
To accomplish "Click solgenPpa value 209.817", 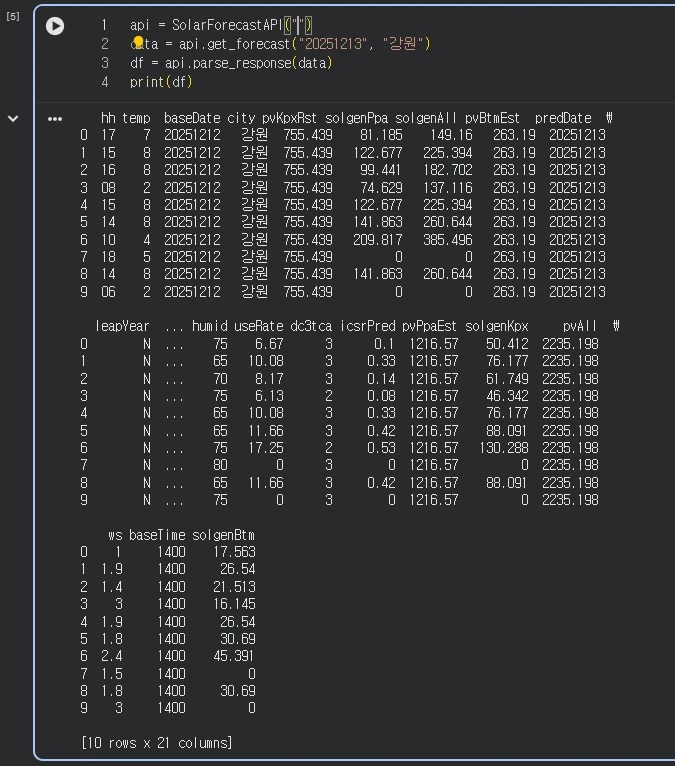I will [x=378, y=240].
